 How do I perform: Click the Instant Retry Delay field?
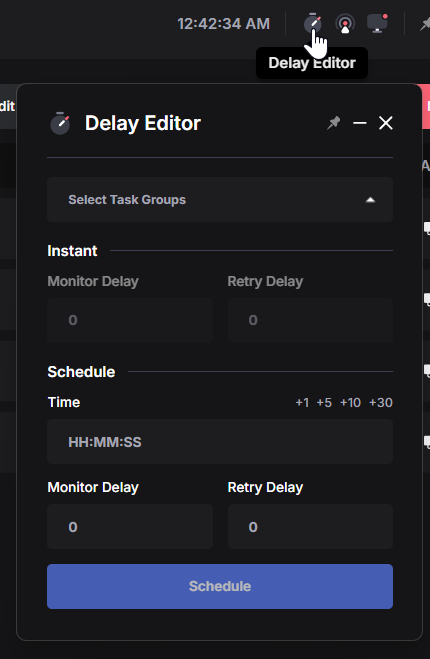(x=310, y=320)
